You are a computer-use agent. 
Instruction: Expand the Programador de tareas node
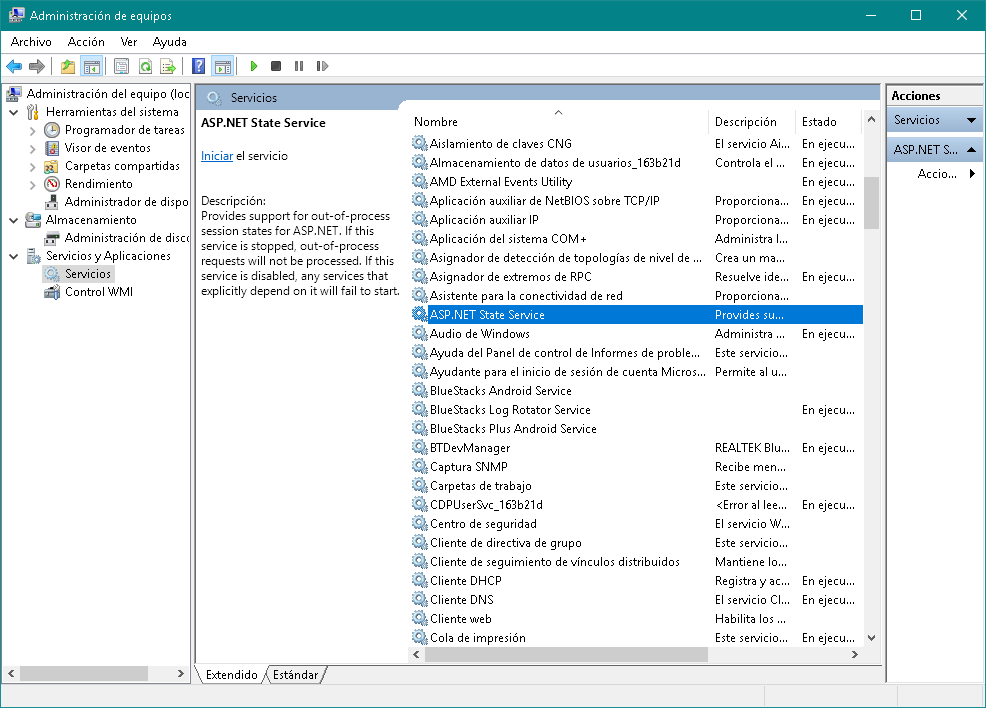pos(33,130)
